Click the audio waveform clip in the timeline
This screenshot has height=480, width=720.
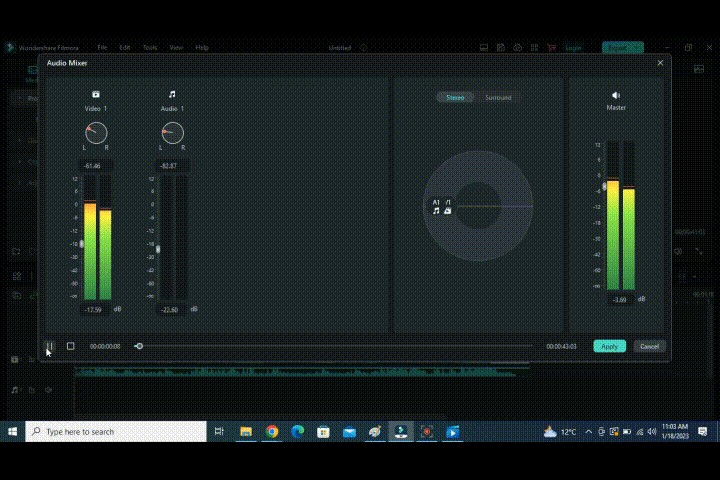coord(301,372)
